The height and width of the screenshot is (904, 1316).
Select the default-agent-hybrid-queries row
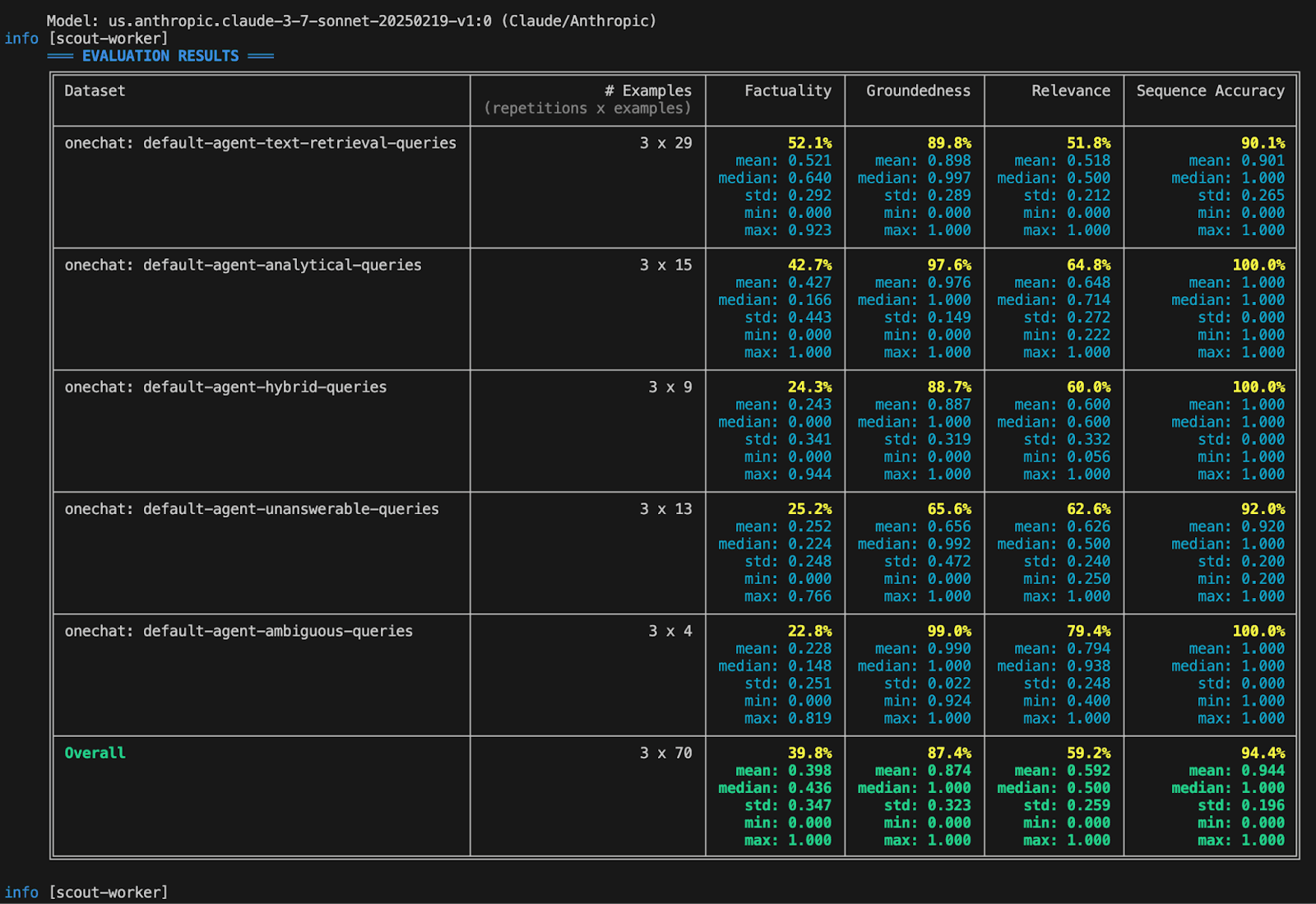click(x=226, y=387)
